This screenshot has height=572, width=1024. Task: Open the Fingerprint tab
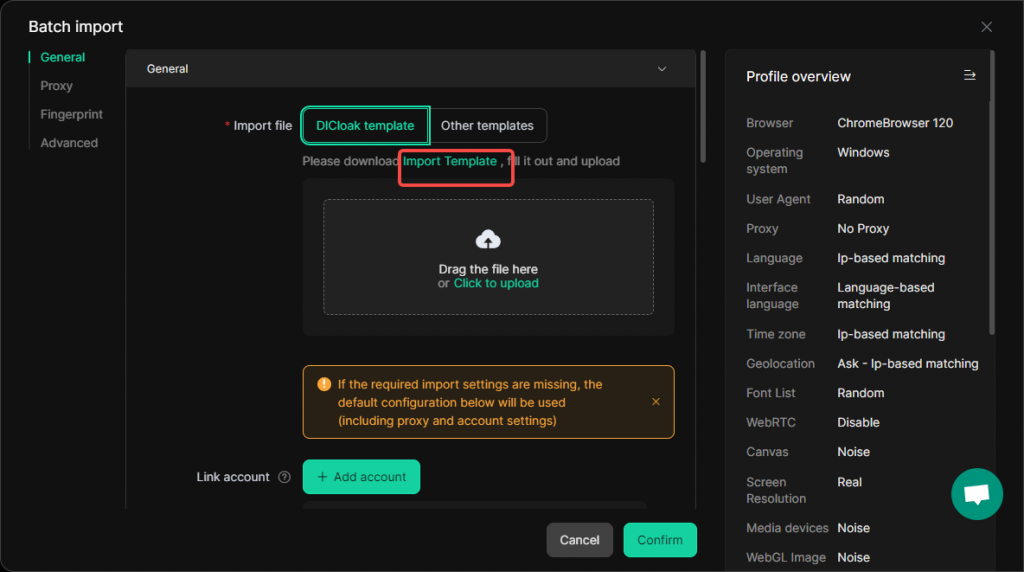[x=71, y=114]
